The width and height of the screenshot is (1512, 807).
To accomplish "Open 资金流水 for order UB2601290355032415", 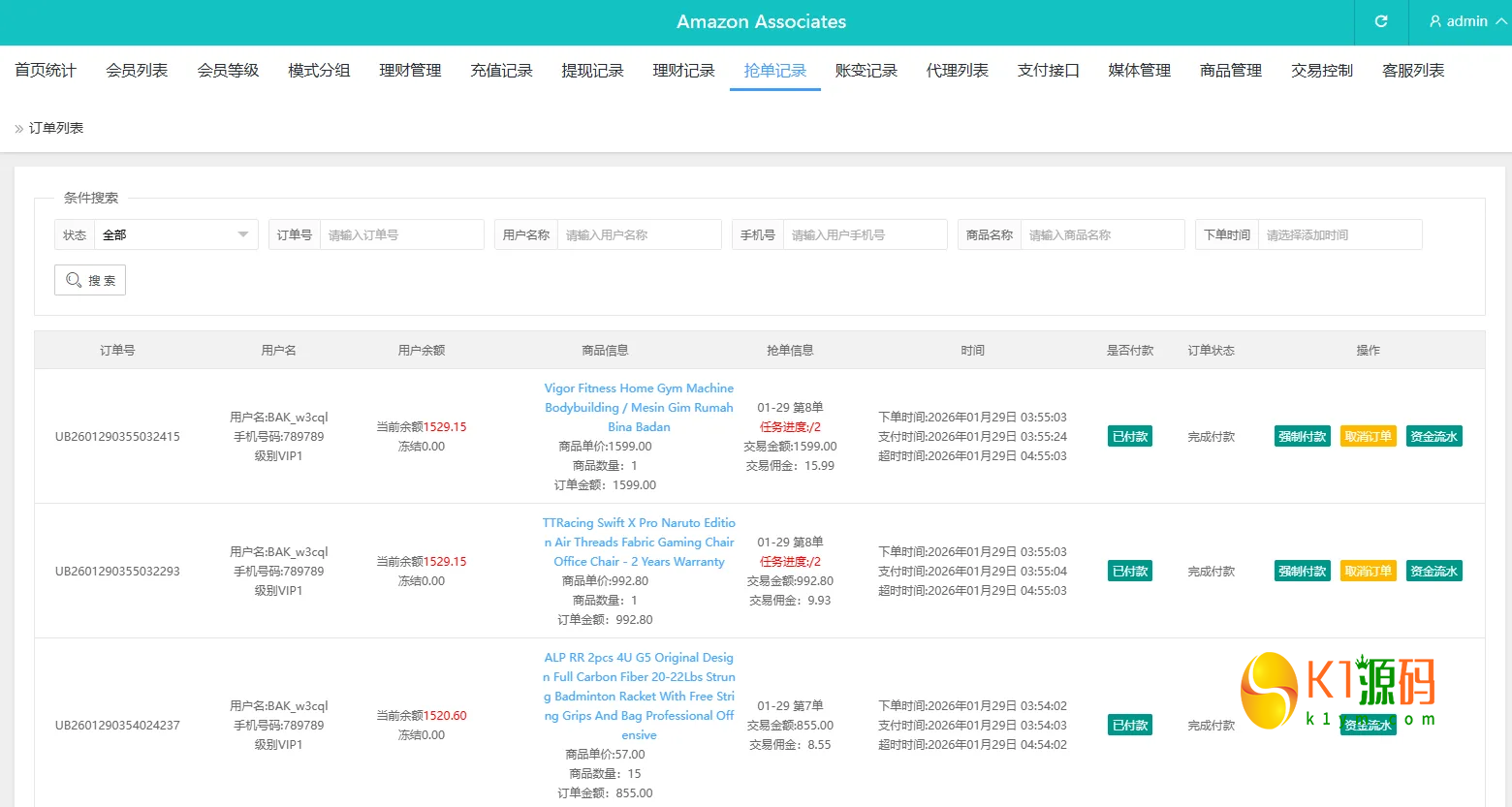I will [1433, 436].
